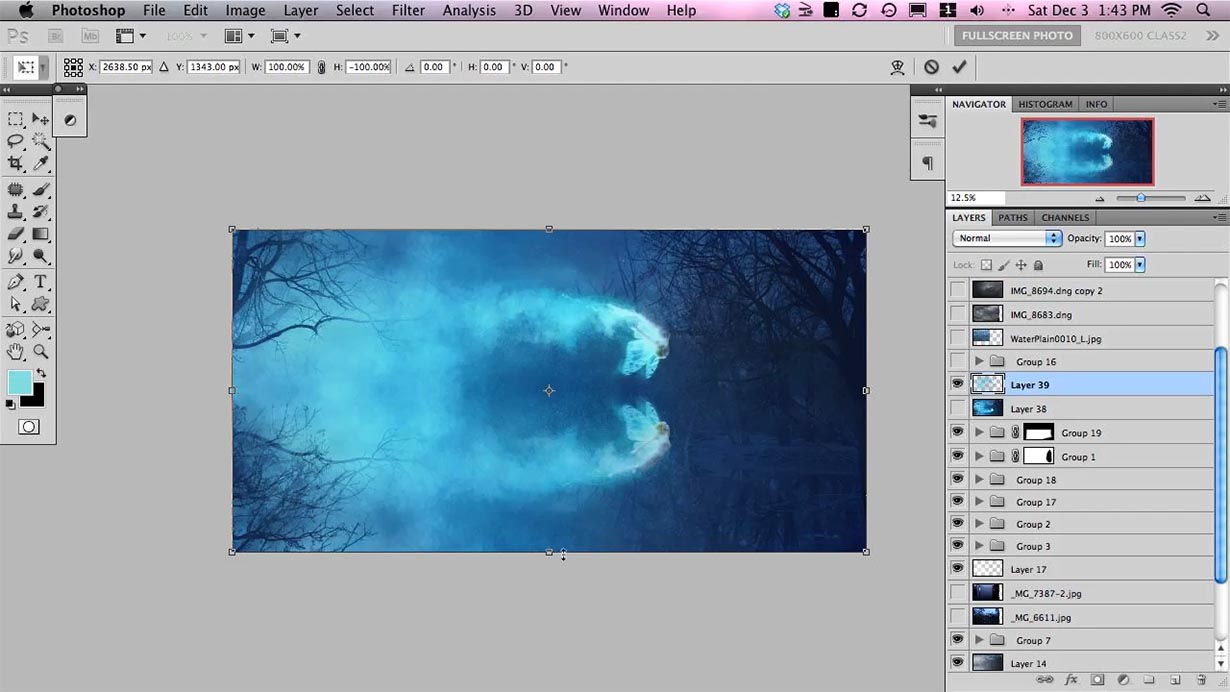Screen dimensions: 1230x692
Task: Open the Filter menu
Action: pos(408,10)
